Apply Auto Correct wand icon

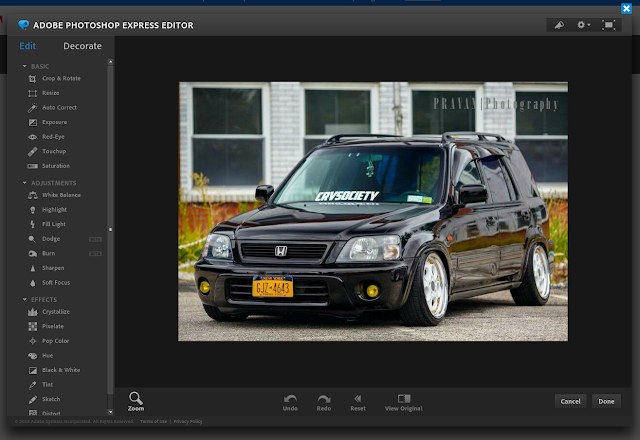pyautogui.click(x=33, y=108)
